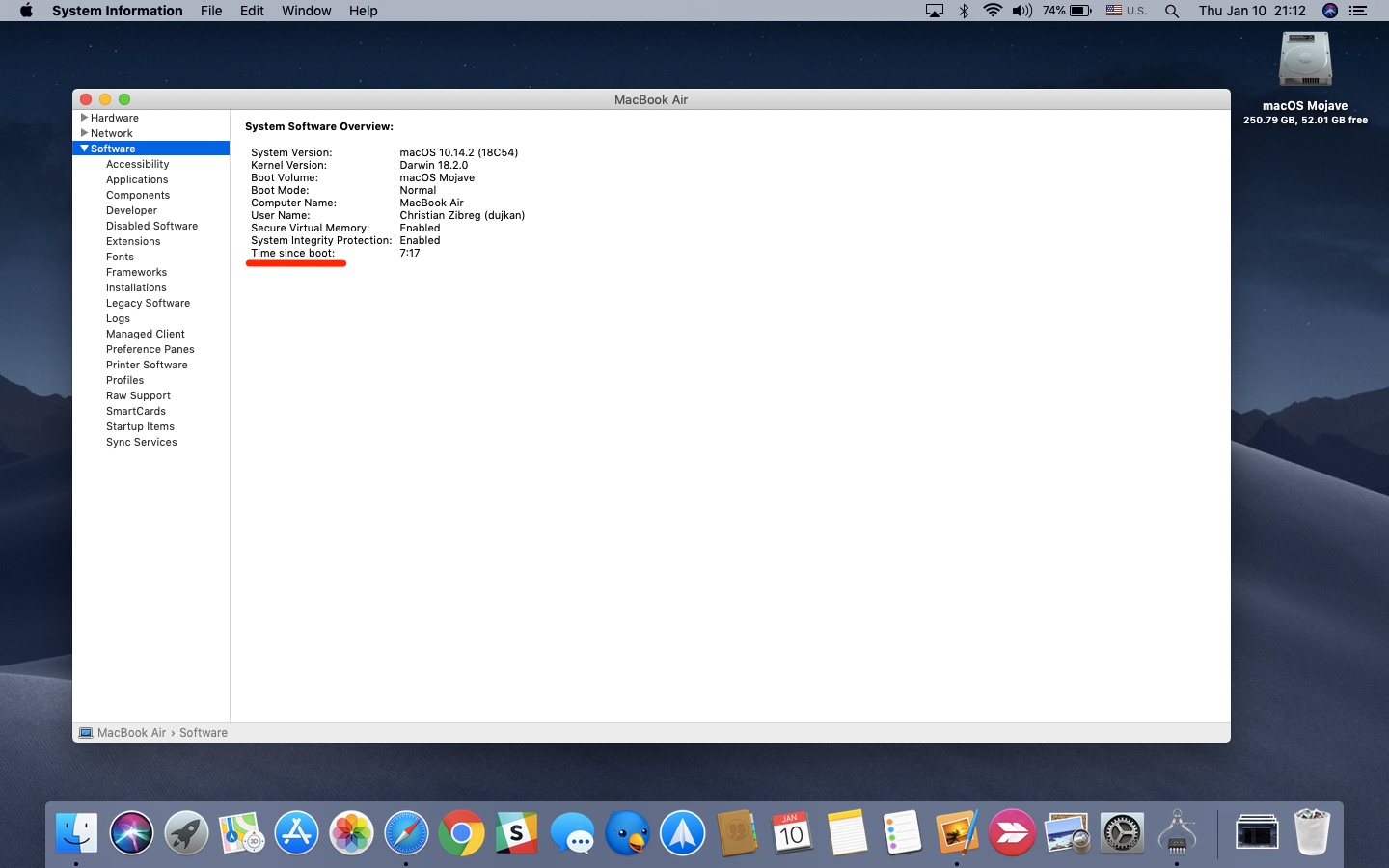
Task: Open Safari compass icon in Dock
Action: [406, 833]
